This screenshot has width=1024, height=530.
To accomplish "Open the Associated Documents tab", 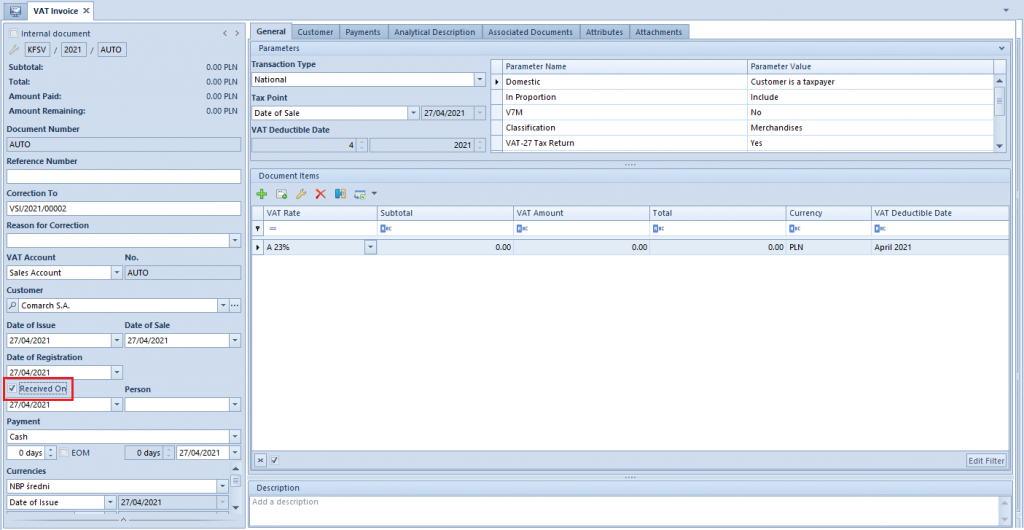I will pos(531,32).
